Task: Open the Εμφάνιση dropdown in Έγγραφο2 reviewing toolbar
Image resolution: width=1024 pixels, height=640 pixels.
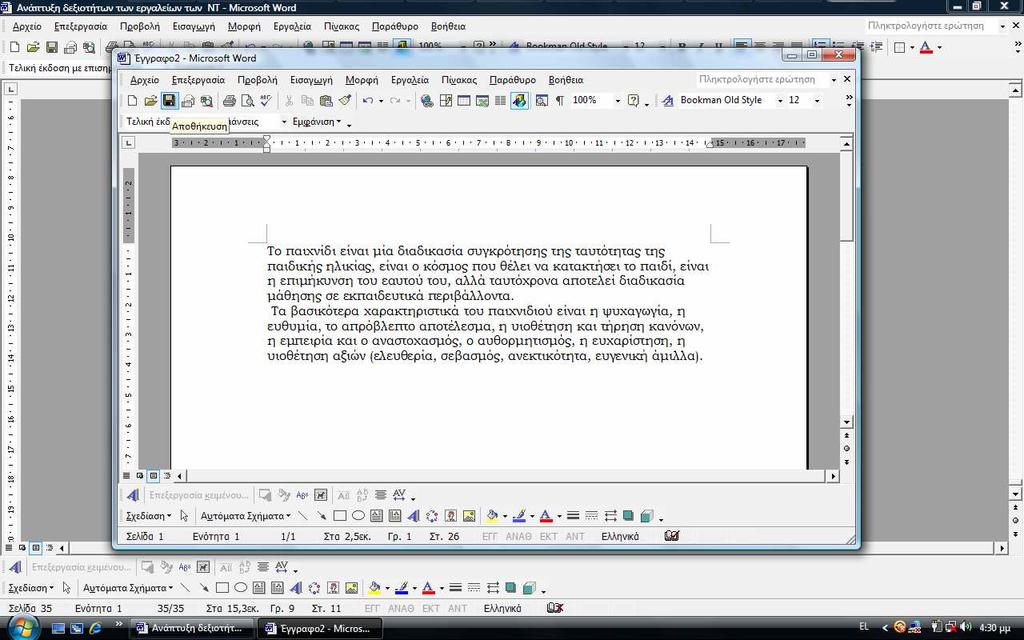Action: pos(317,122)
